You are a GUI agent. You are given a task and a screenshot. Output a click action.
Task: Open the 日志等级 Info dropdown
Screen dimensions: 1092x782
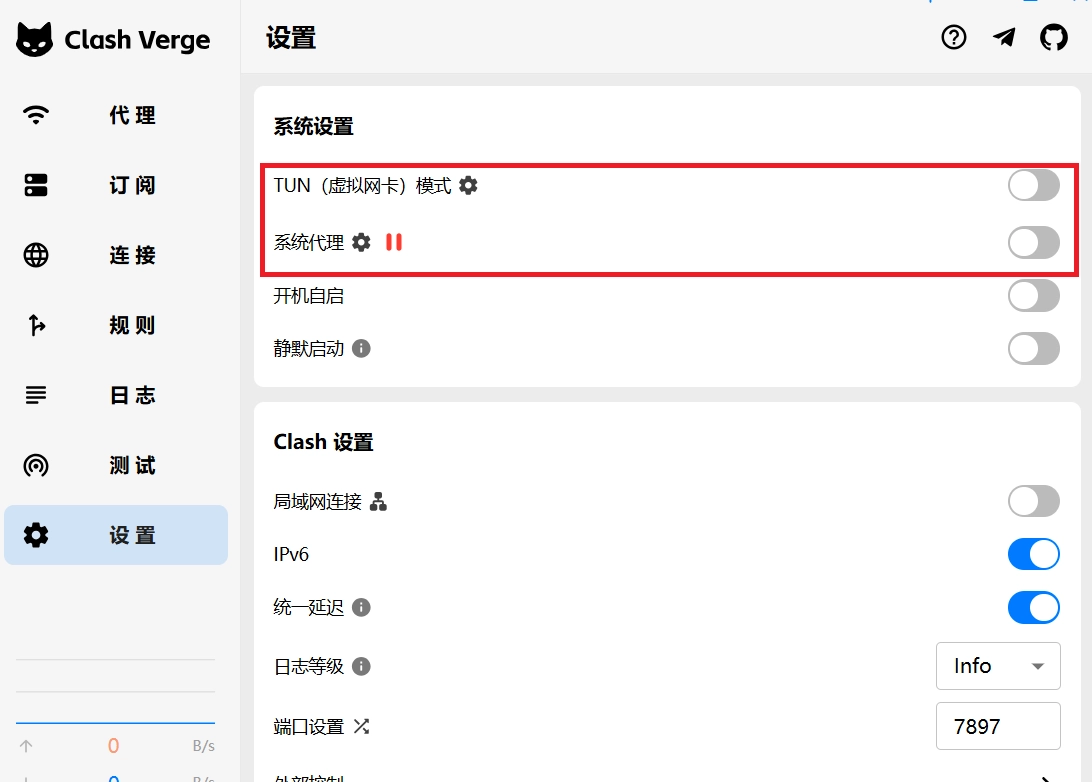(x=998, y=666)
